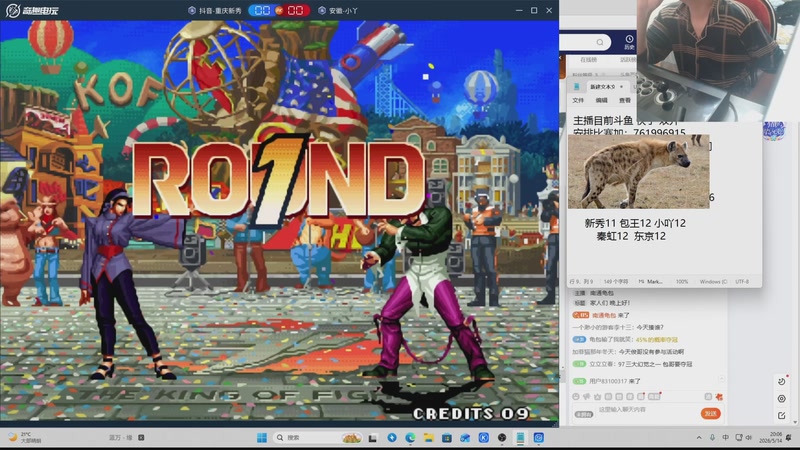Open the Windows Start button
800x450 pixels.
tap(262, 438)
